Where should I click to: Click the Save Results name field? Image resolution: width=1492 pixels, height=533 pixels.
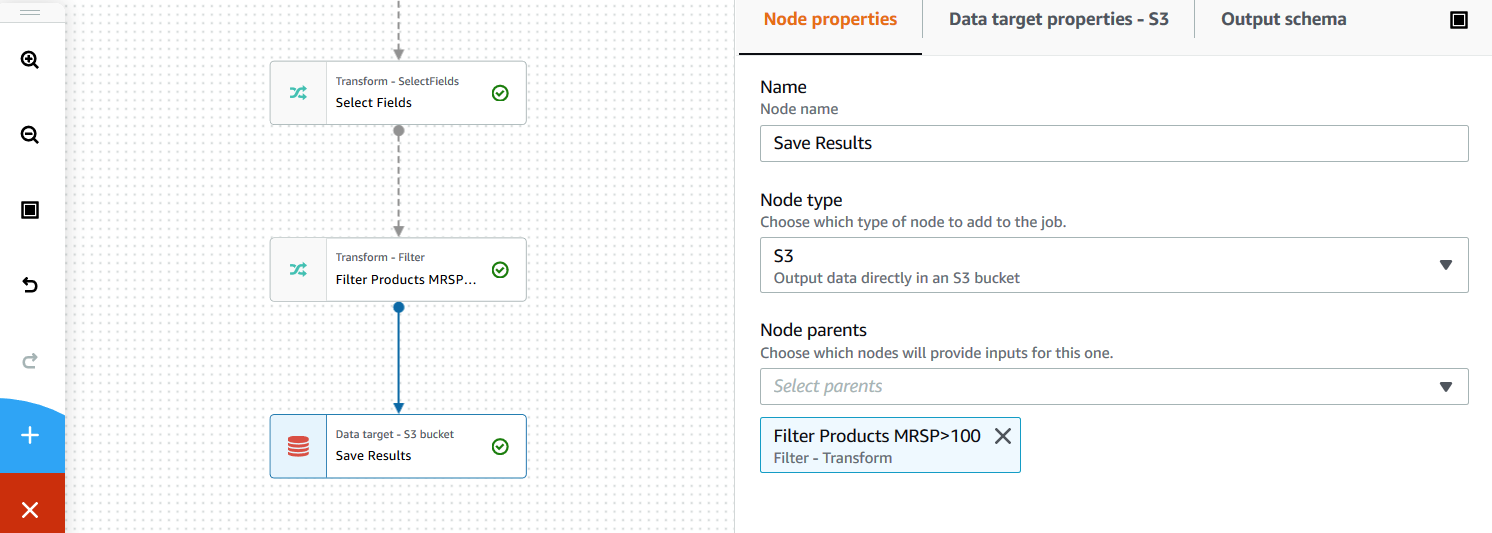(x=1114, y=143)
